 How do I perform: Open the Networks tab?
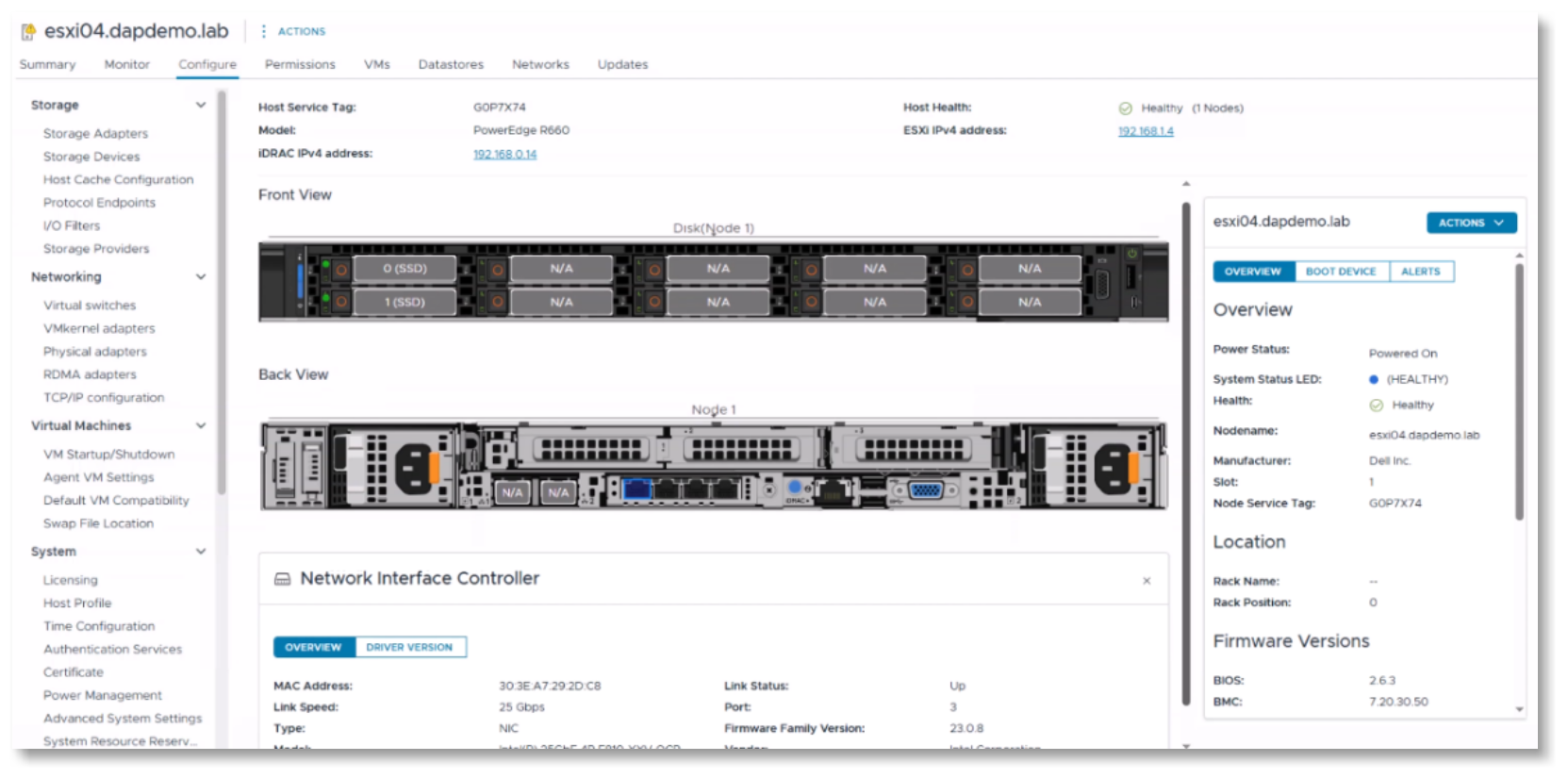click(x=540, y=64)
